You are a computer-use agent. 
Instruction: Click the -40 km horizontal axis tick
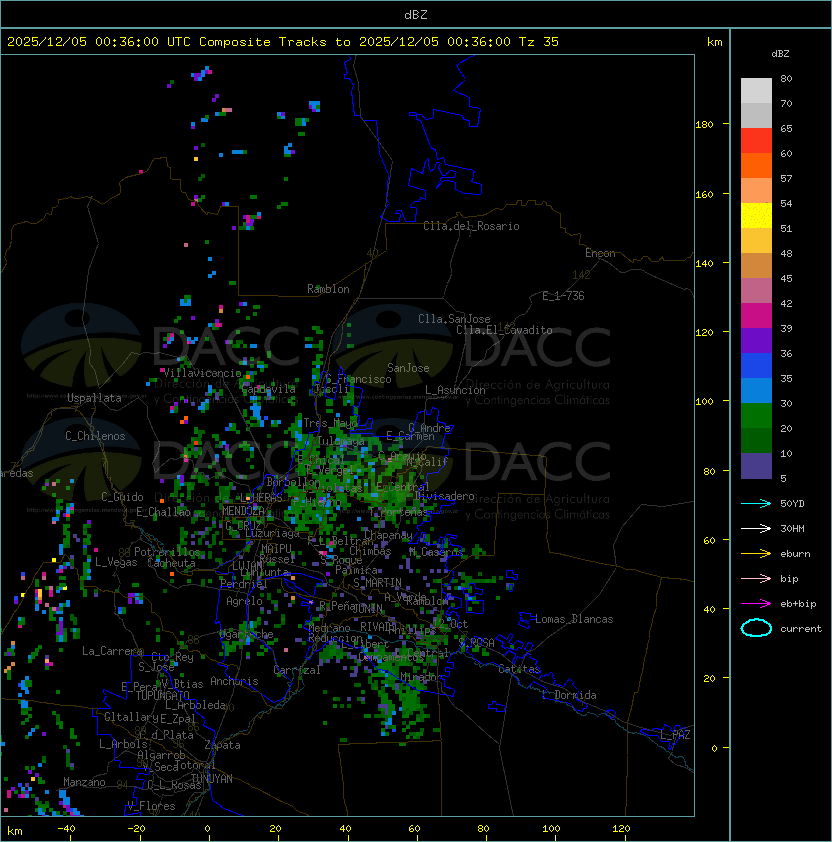[66, 829]
